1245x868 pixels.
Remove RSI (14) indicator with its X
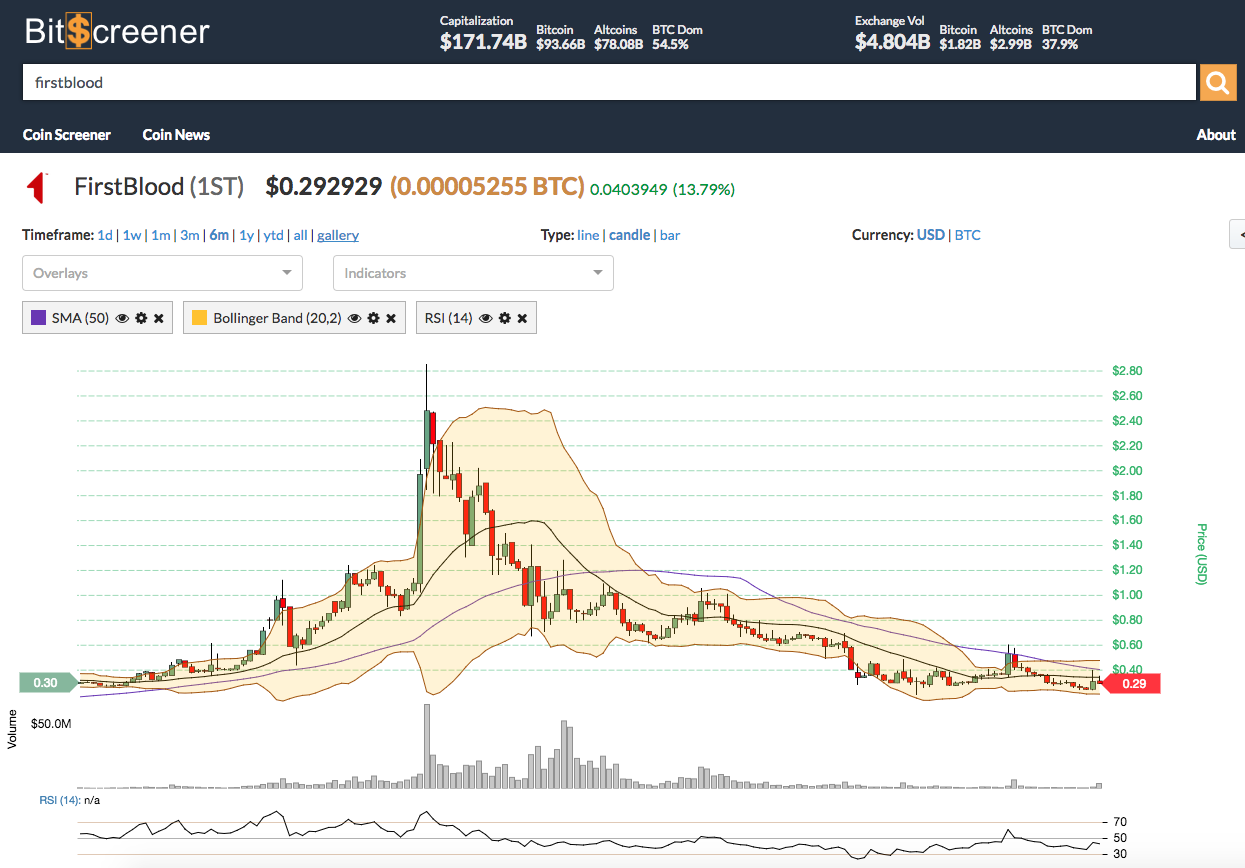coord(523,318)
